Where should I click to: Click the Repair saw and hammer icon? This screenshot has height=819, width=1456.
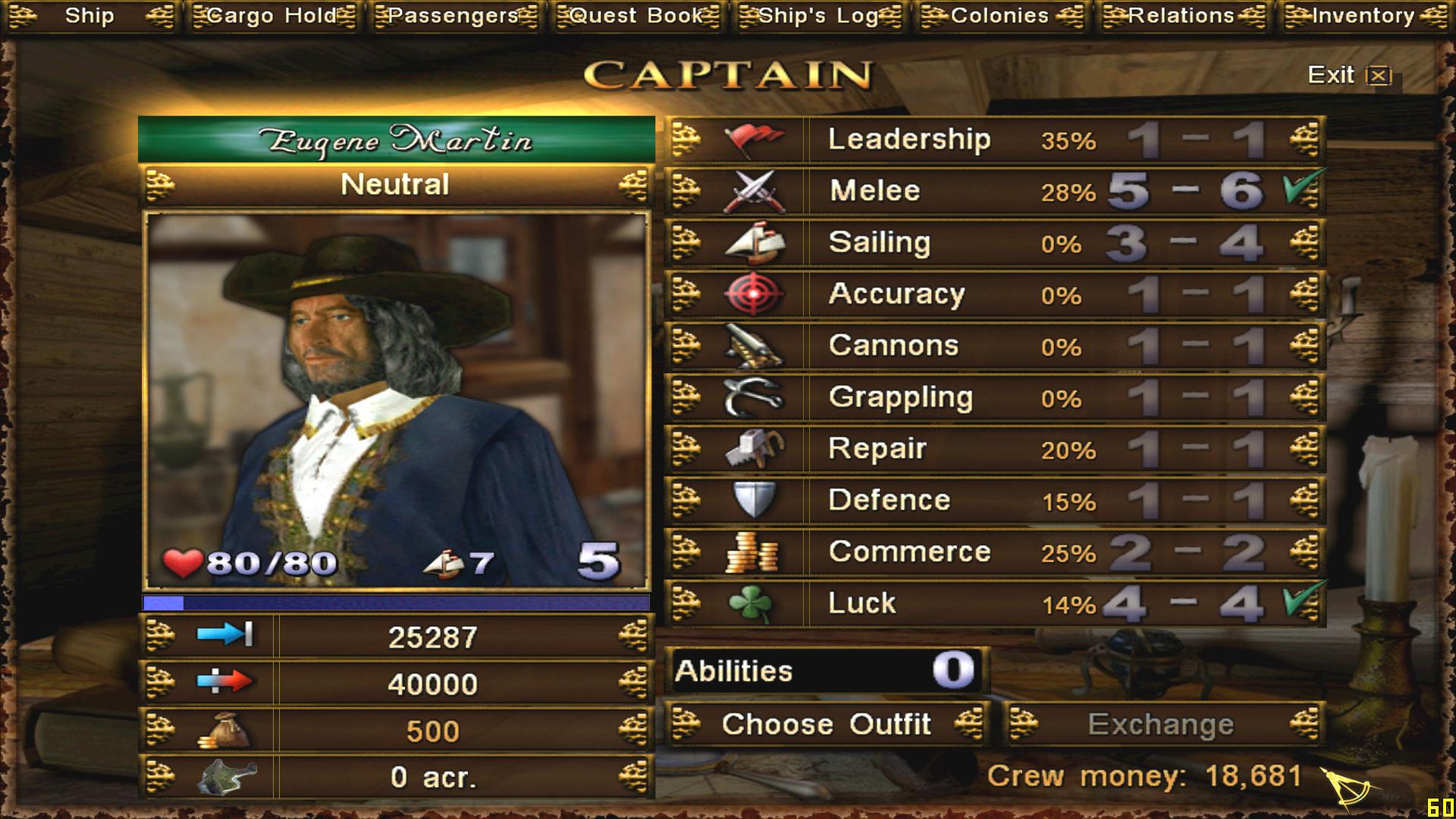(754, 449)
